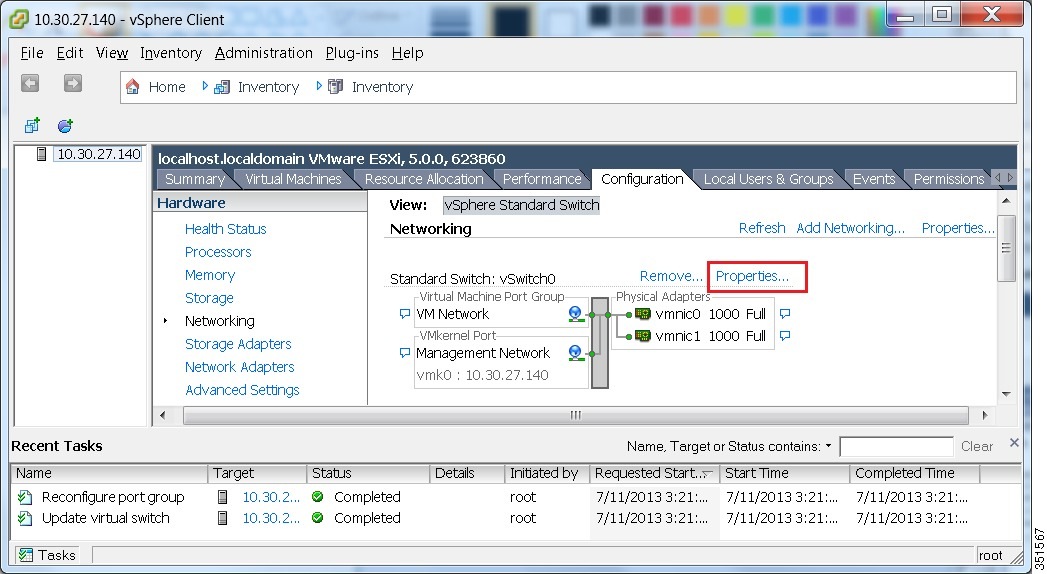Click the Management Network globe icon

pos(575,352)
